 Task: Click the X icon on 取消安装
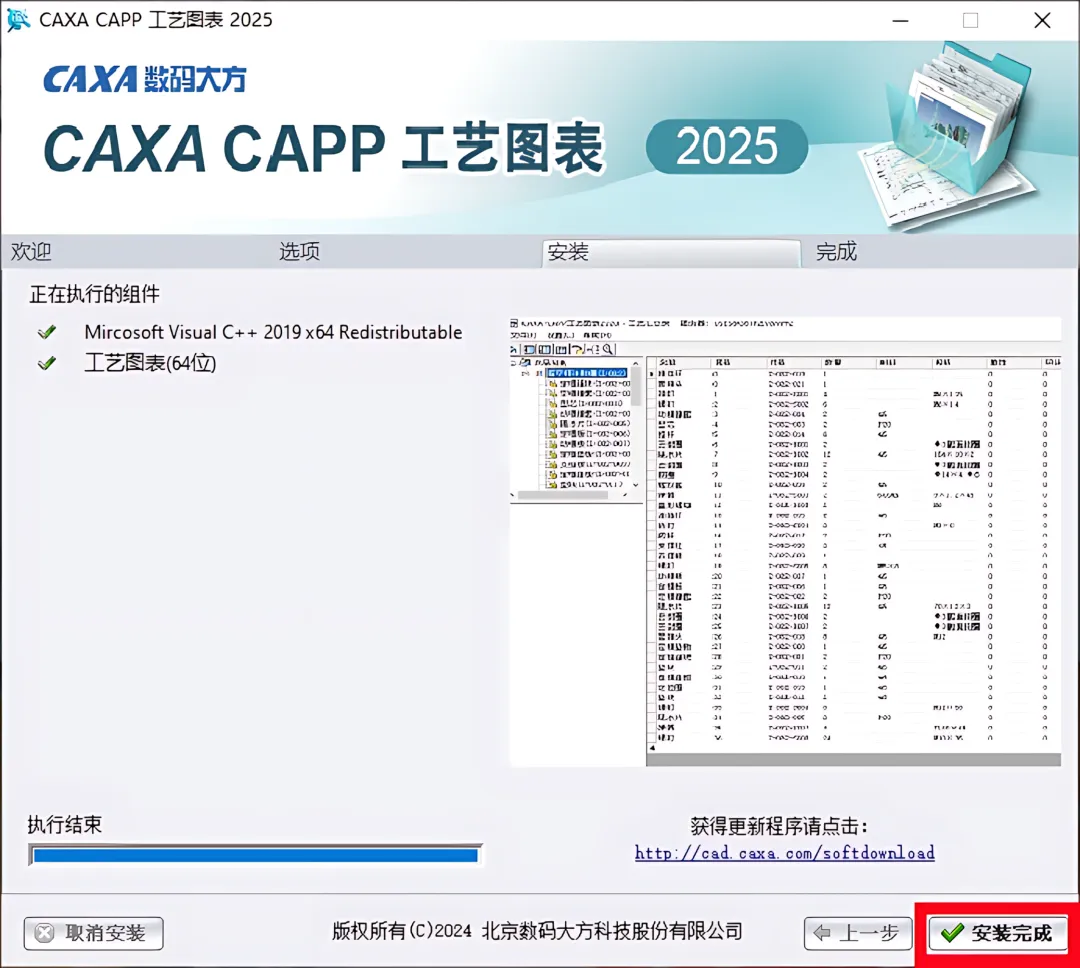pyautogui.click(x=45, y=934)
